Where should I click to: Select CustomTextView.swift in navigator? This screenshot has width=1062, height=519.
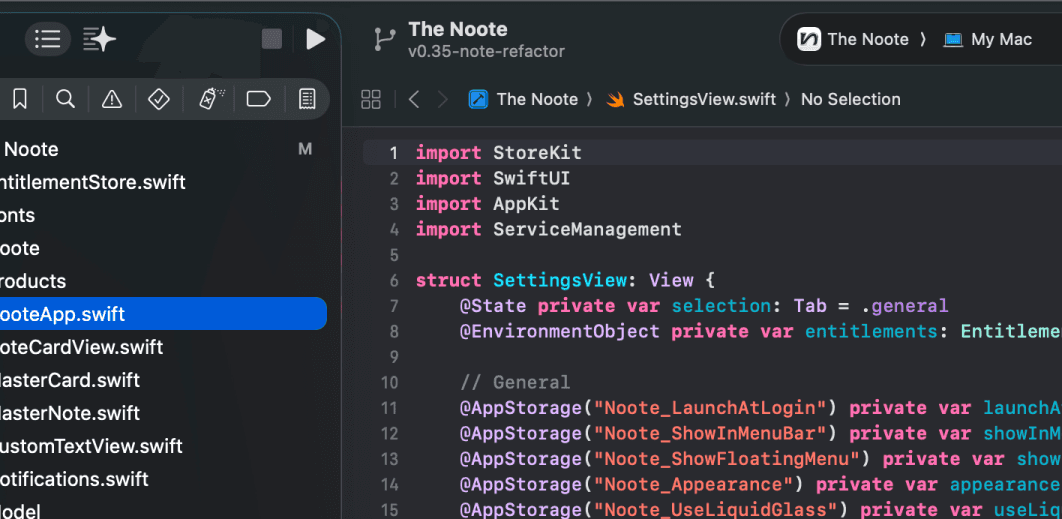(x=163, y=447)
